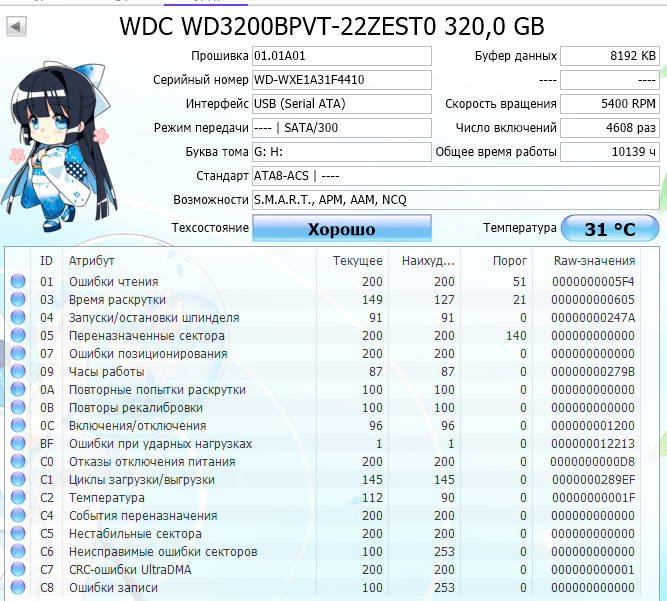Click the Скорость вращения field 5400 RPM

pyautogui.click(x=610, y=104)
